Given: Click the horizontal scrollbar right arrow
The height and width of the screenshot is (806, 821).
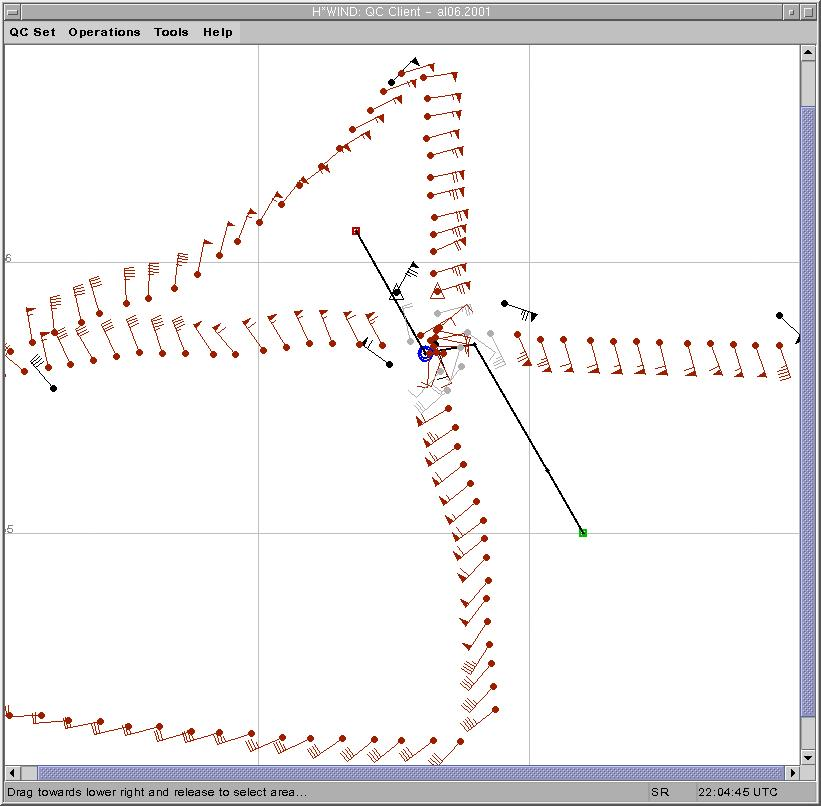Looking at the screenshot, I should [x=793, y=773].
